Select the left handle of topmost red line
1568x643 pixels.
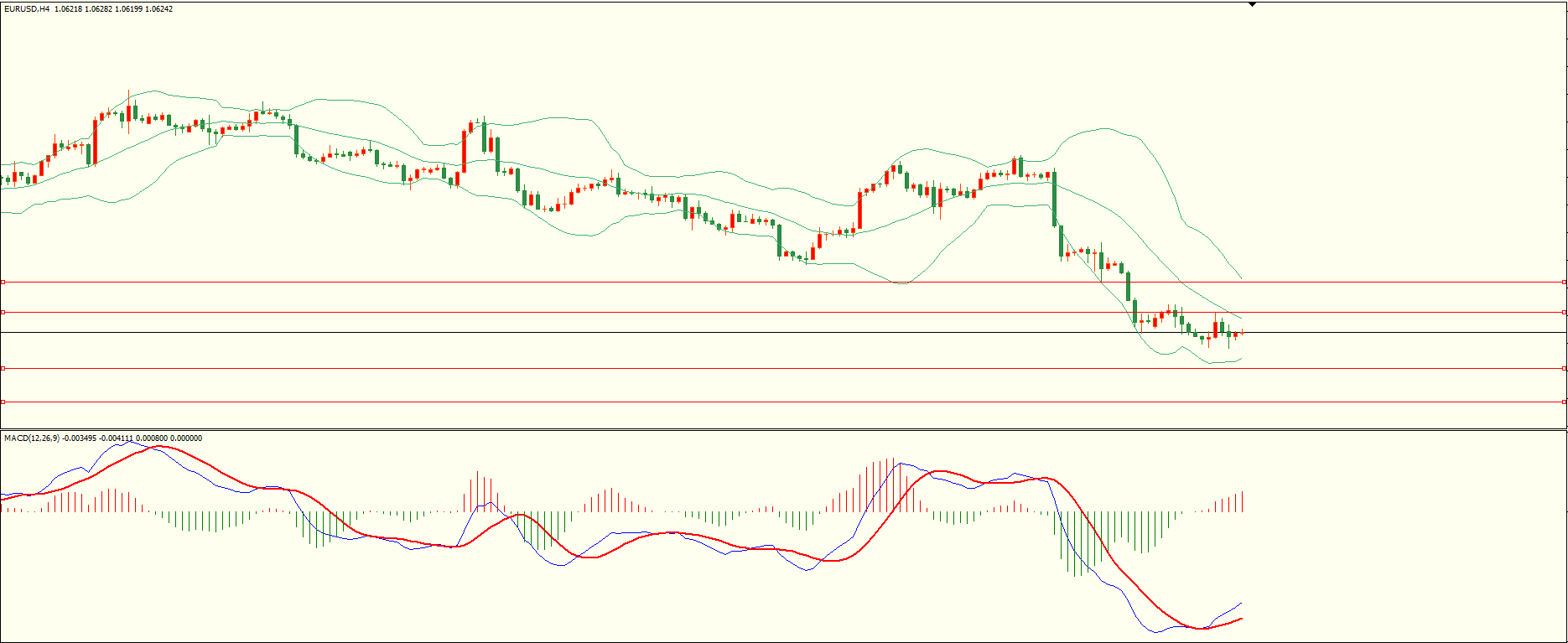(3, 283)
